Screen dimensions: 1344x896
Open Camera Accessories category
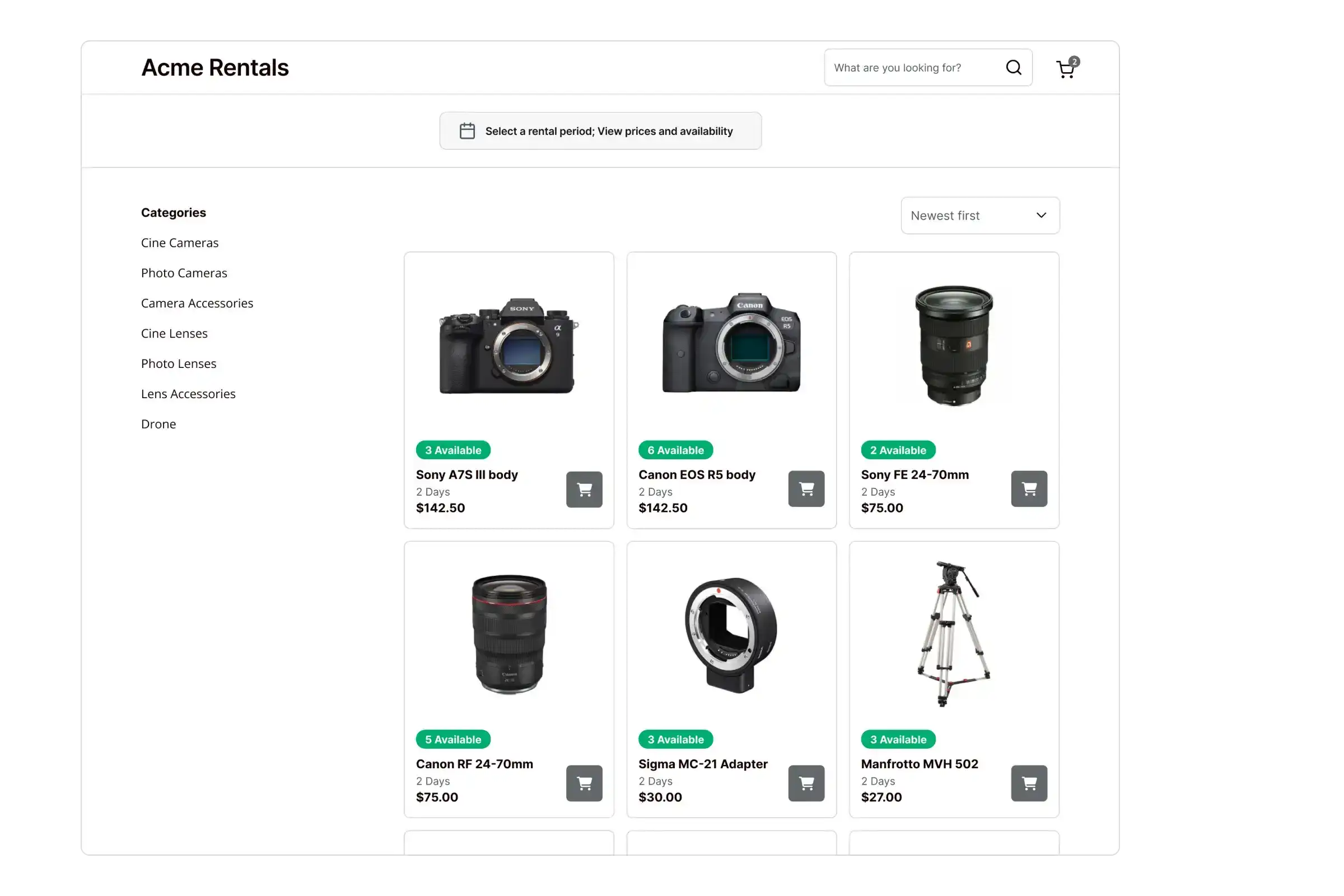(x=197, y=304)
